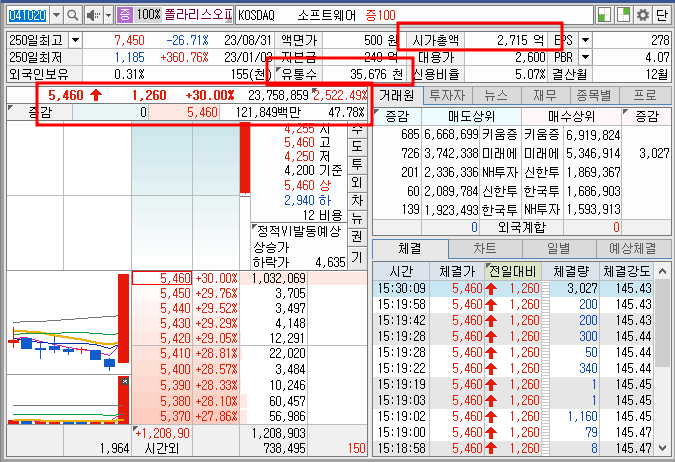
Task: Click the 외국계합 row label
Action: click(521, 227)
